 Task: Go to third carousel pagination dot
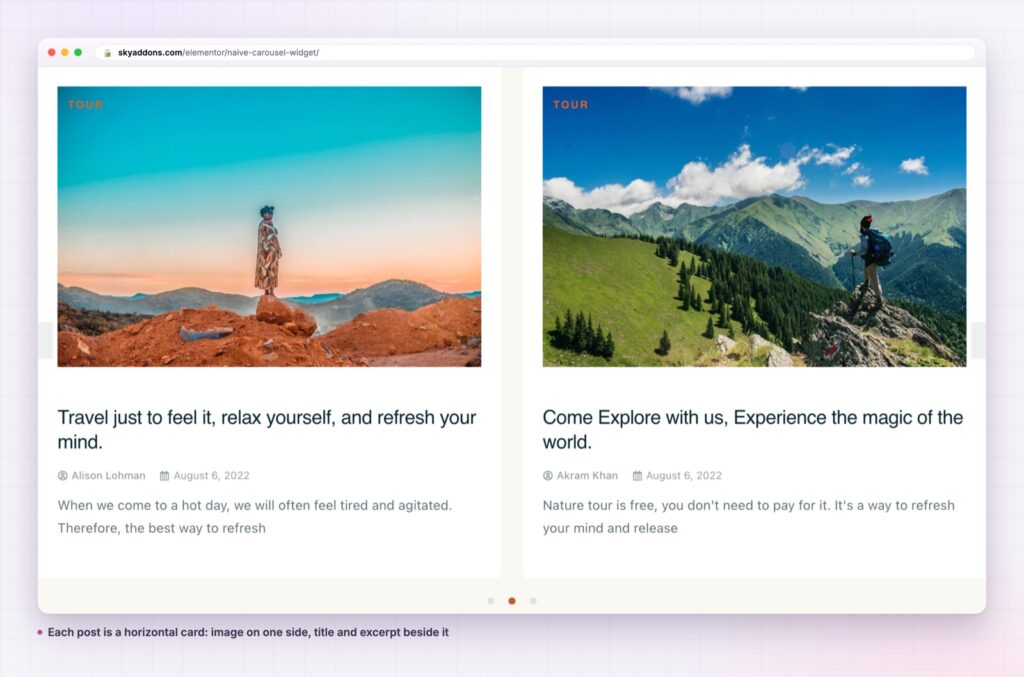533,601
